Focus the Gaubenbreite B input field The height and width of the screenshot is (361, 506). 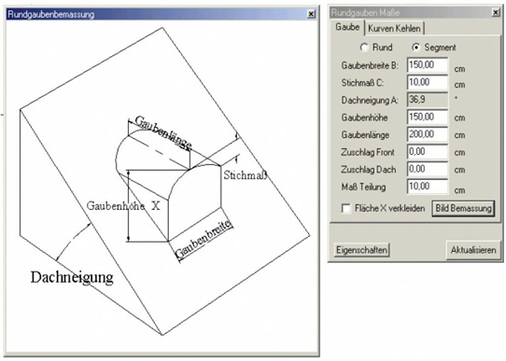427,65
